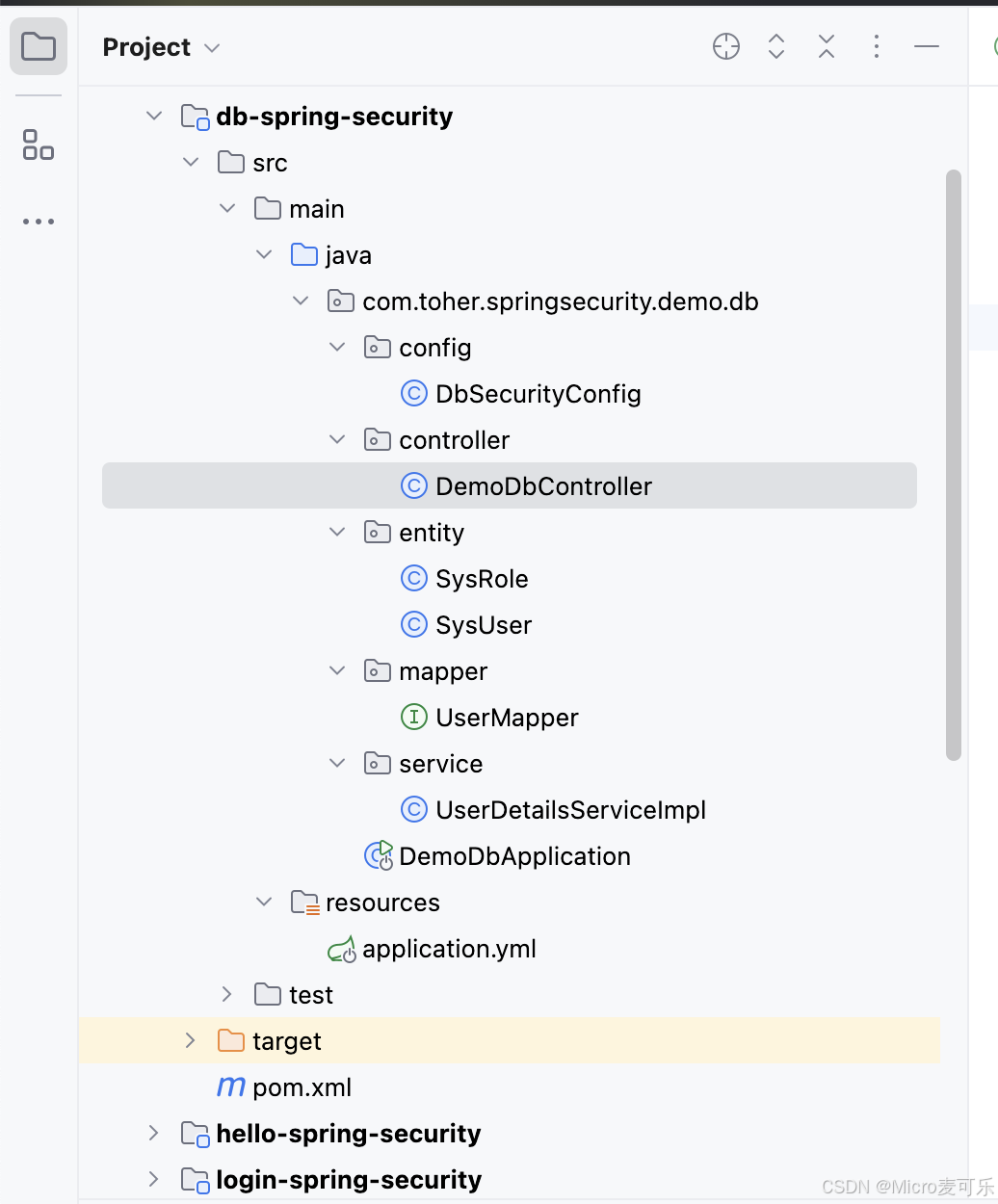998x1204 pixels.
Task: Select pom.xml Maven file
Action: [x=302, y=1087]
